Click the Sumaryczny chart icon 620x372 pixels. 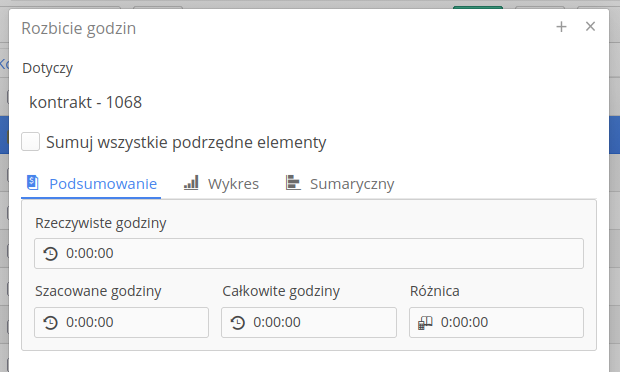293,183
